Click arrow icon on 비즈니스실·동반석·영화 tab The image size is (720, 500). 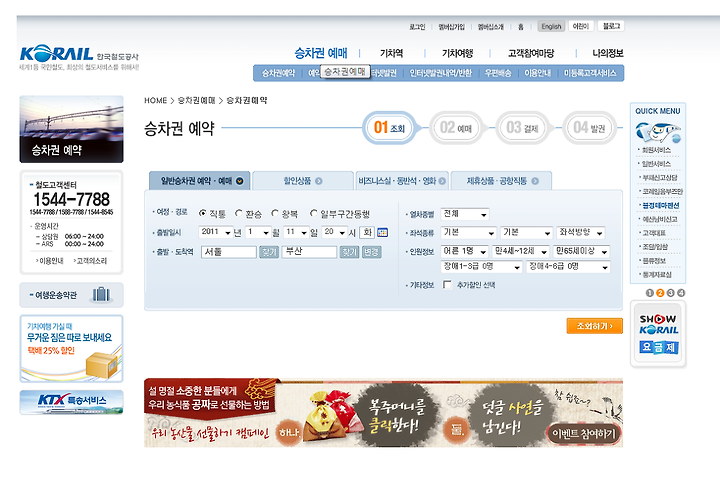442,181
